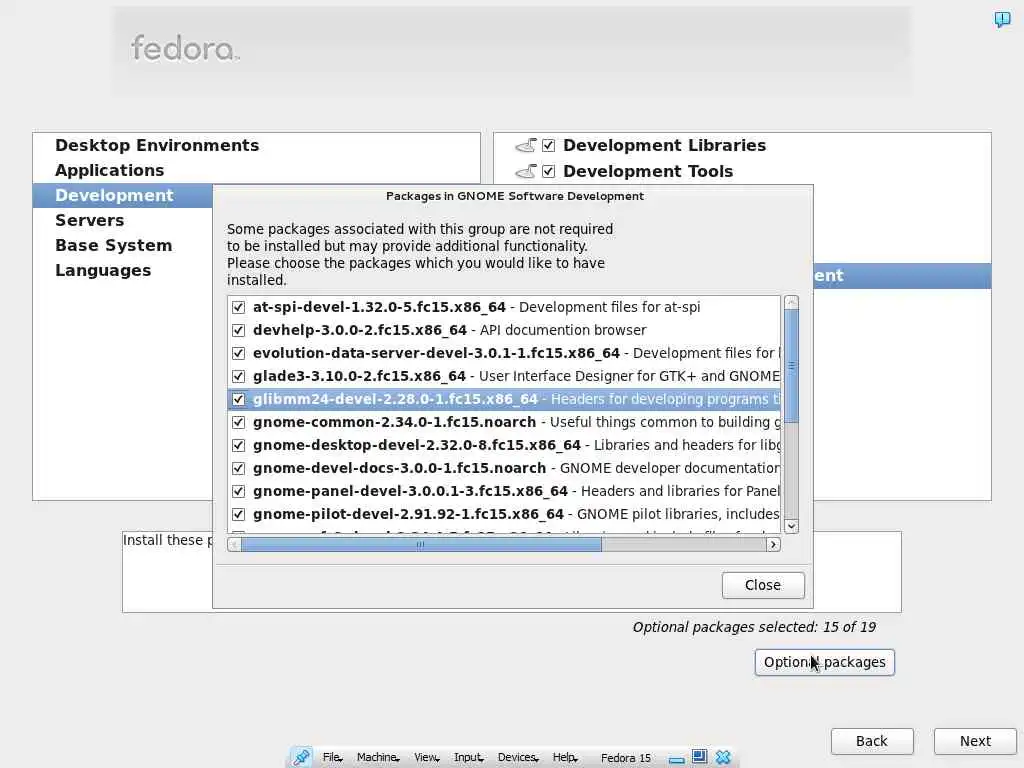Click the Optional packages button

(x=824, y=662)
